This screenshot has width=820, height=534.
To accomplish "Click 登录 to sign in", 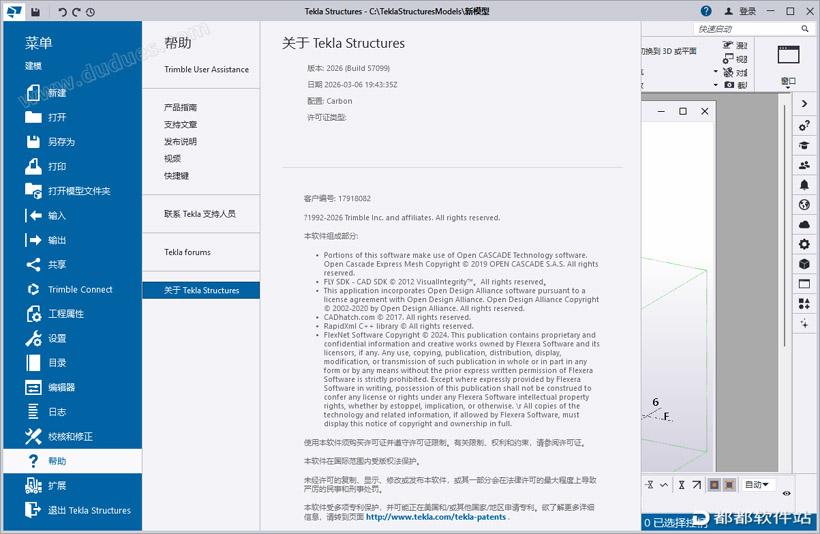I will click(747, 11).
